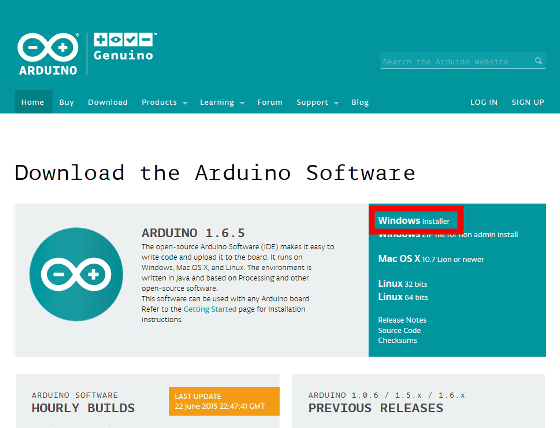Viewport: 560px width, 428px height.
Task: Click the PREVIOUS RELEASES heading
Action: pyautogui.click(x=376, y=408)
